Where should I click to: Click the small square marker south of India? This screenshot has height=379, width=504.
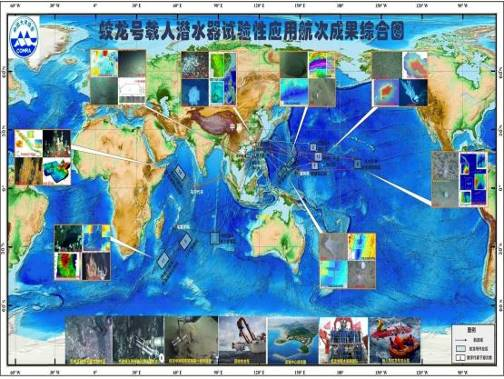[x=215, y=238]
